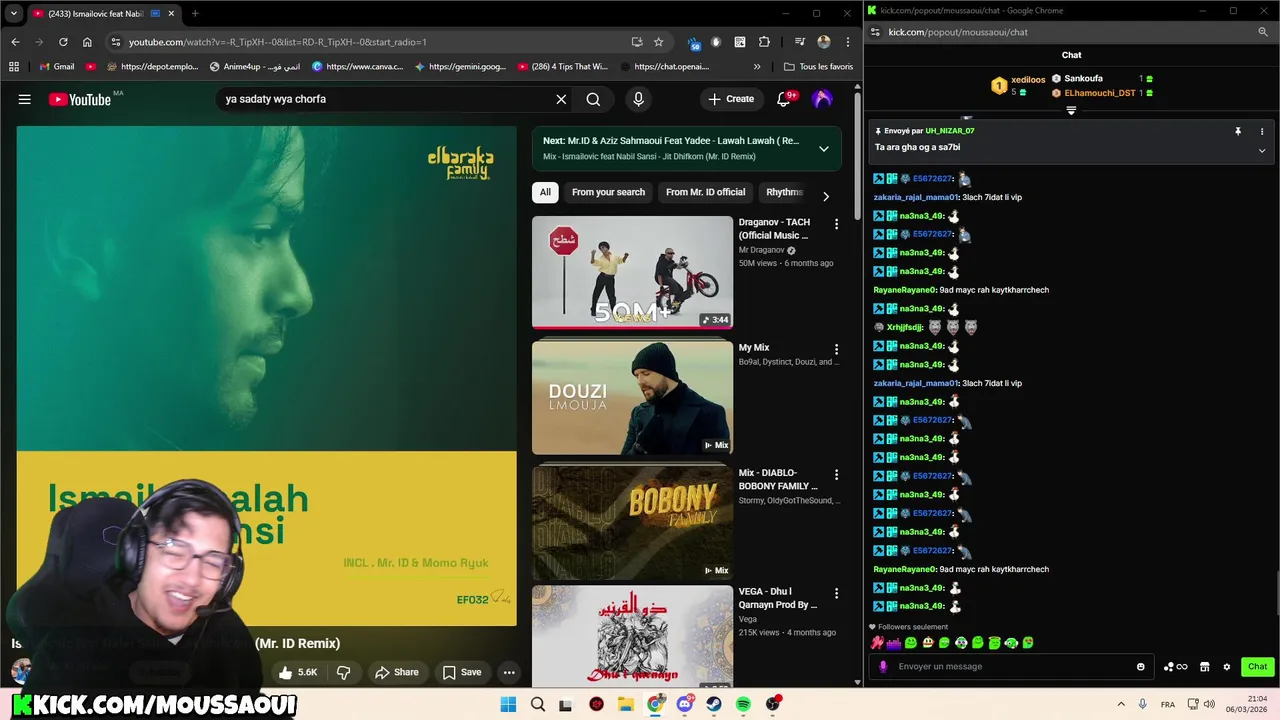1280x720 pixels.
Task: Start voice search with the microphone
Action: click(x=638, y=99)
